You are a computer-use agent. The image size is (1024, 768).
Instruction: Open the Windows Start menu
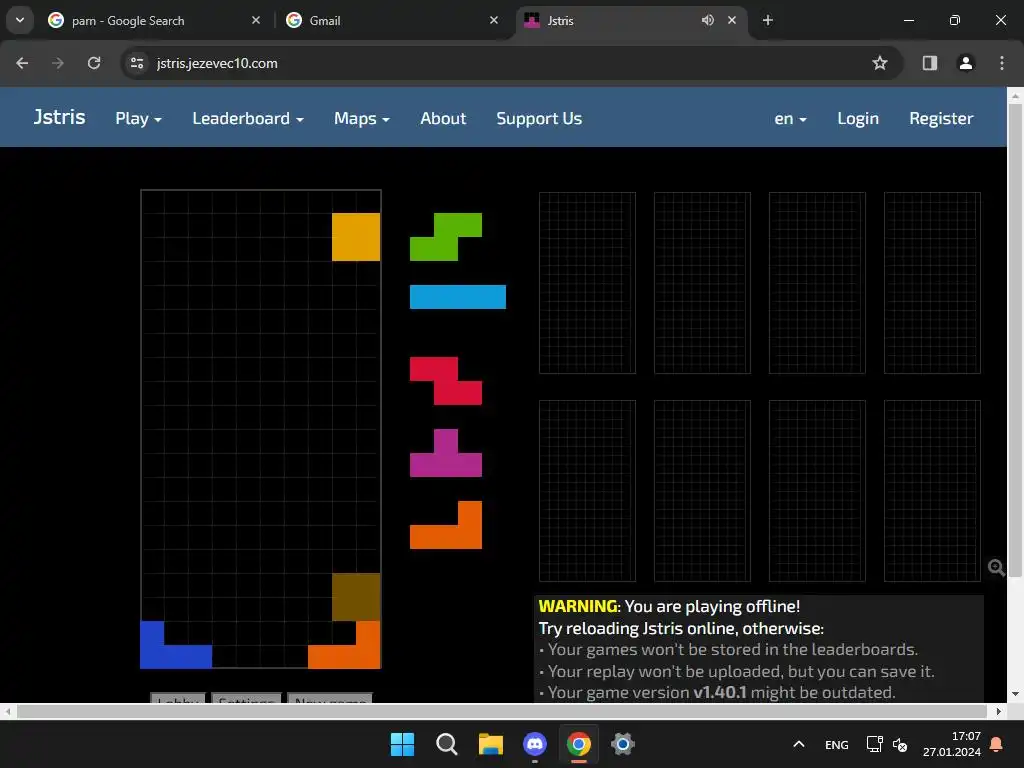(402, 744)
